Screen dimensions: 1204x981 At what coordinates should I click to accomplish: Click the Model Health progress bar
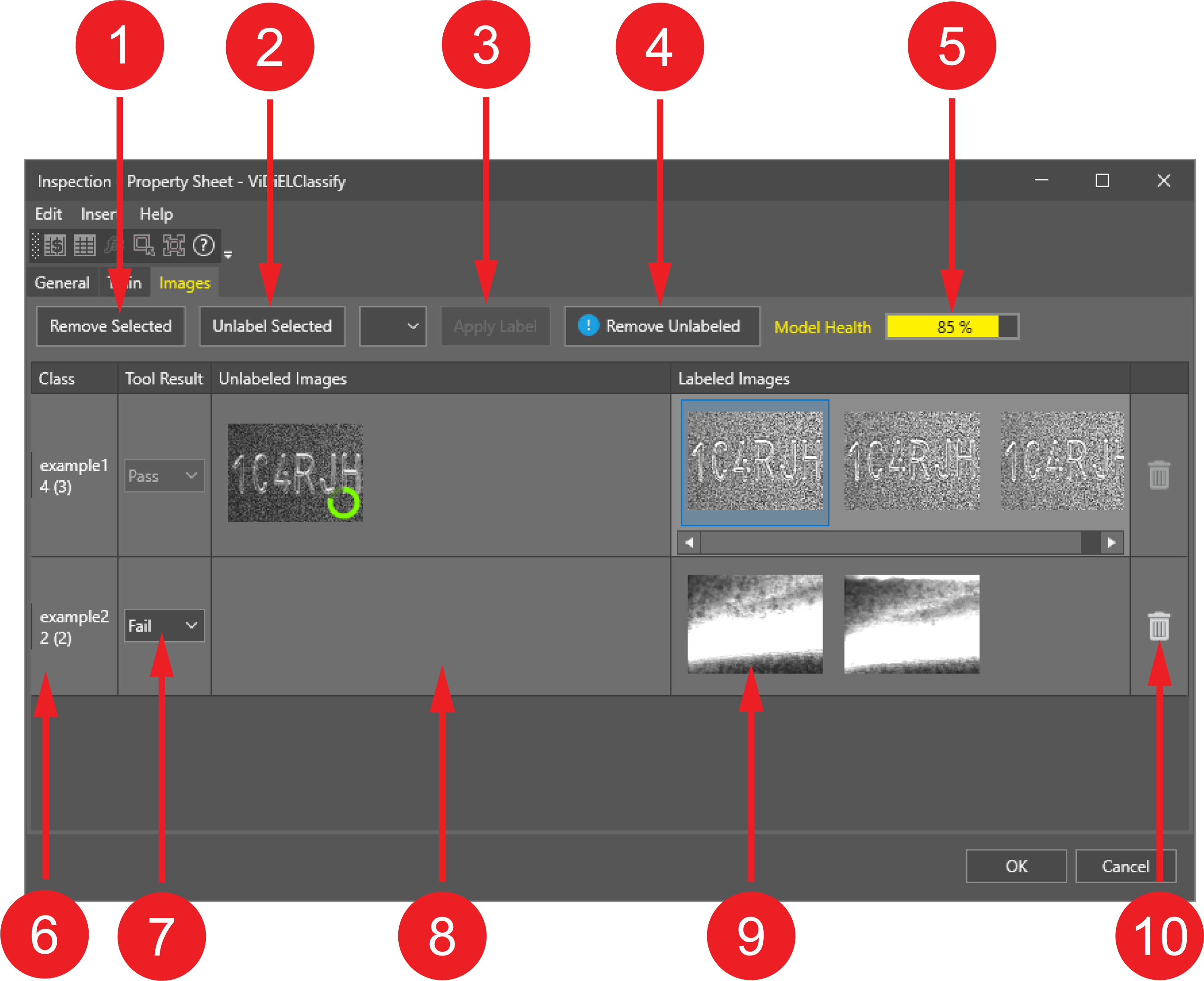(x=952, y=326)
